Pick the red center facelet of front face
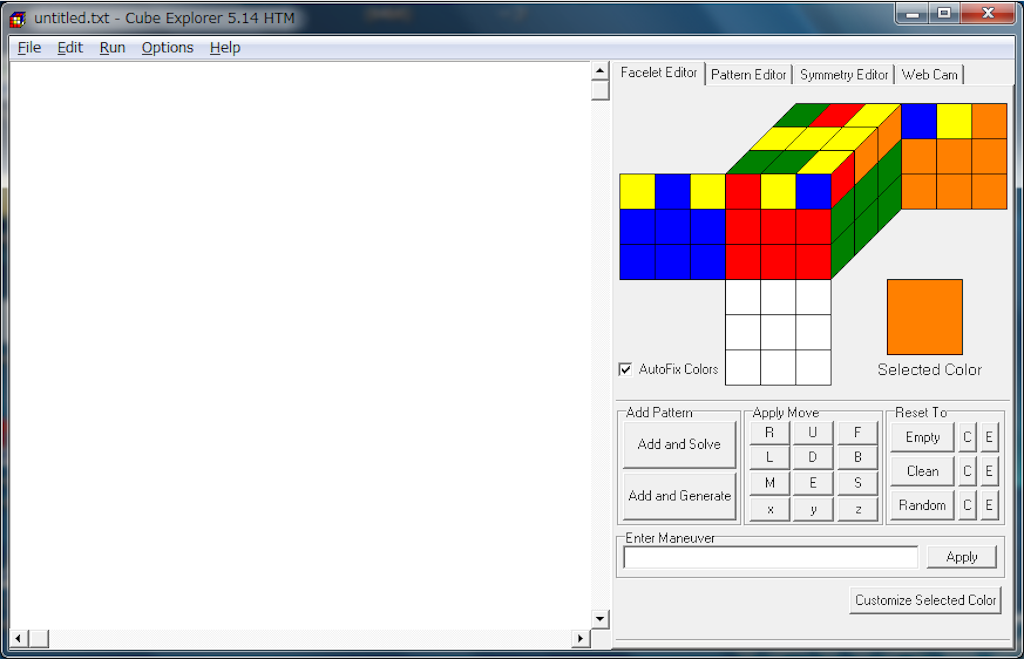The height and width of the screenshot is (659, 1024). click(778, 227)
